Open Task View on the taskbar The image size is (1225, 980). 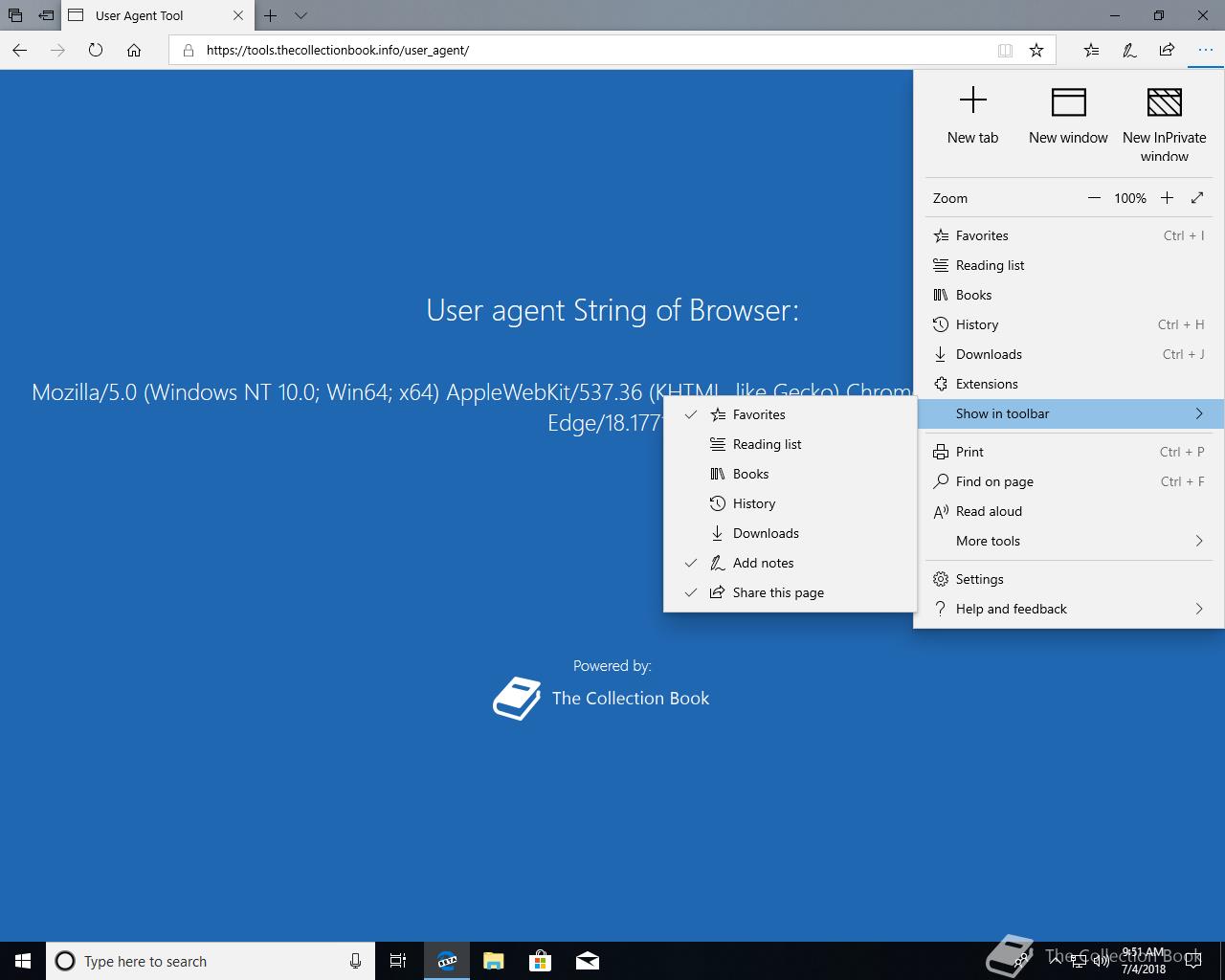[398, 961]
